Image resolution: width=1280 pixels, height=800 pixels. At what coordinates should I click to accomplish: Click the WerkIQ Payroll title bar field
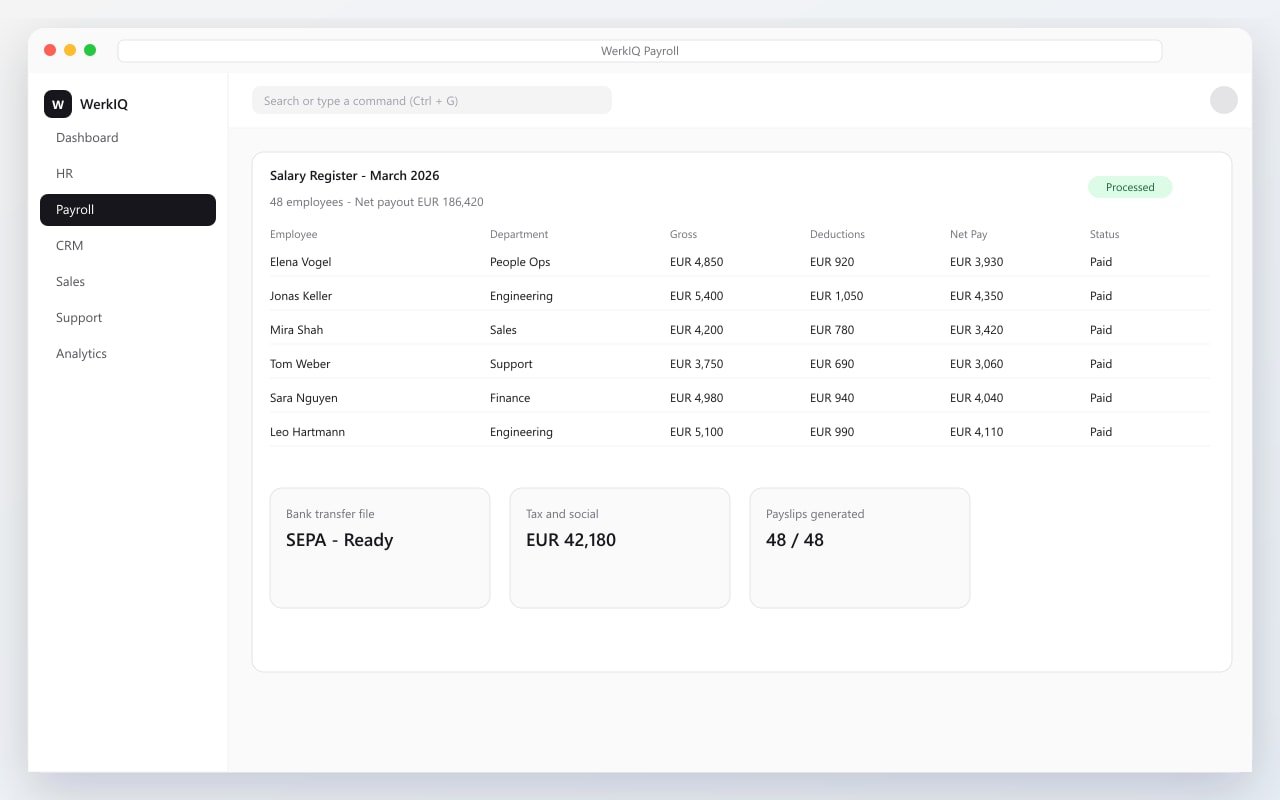pos(640,51)
